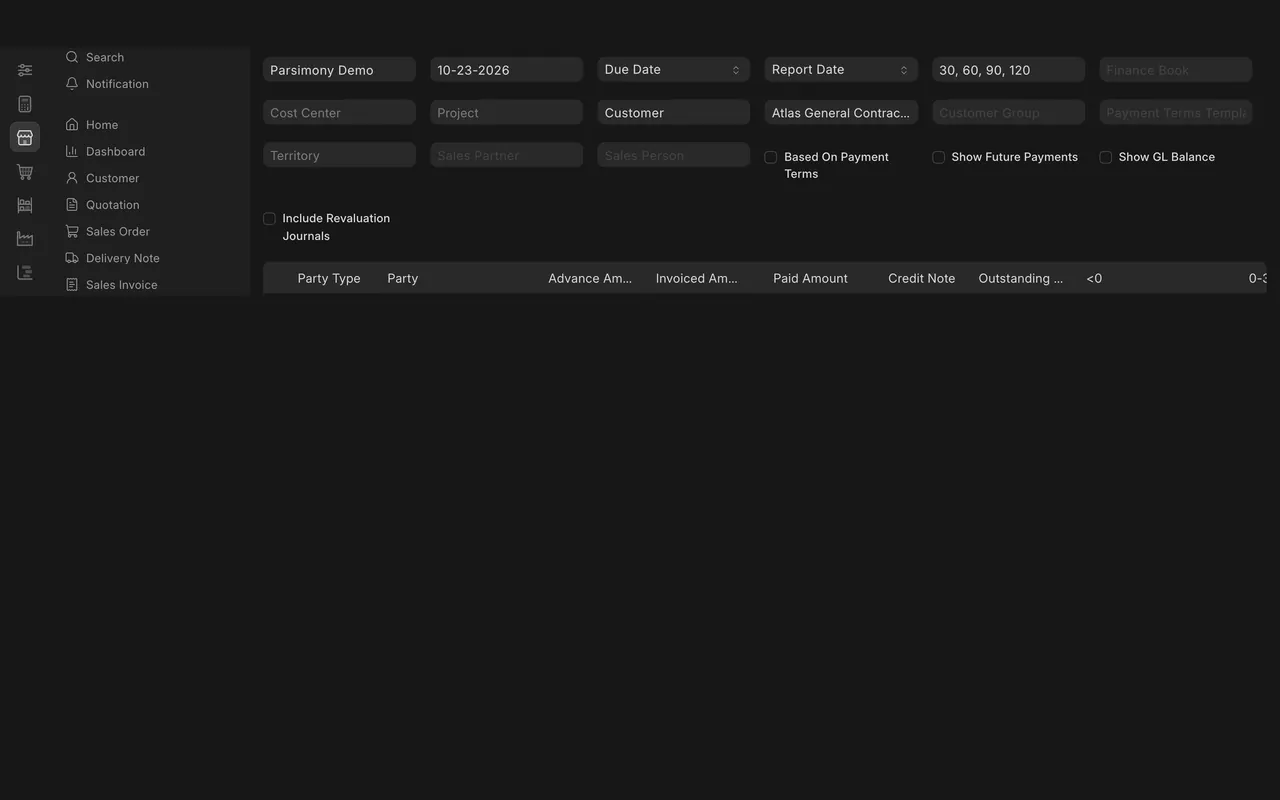Click the Paid Amount column header
Viewport: 1280px width, 800px height.
click(810, 278)
